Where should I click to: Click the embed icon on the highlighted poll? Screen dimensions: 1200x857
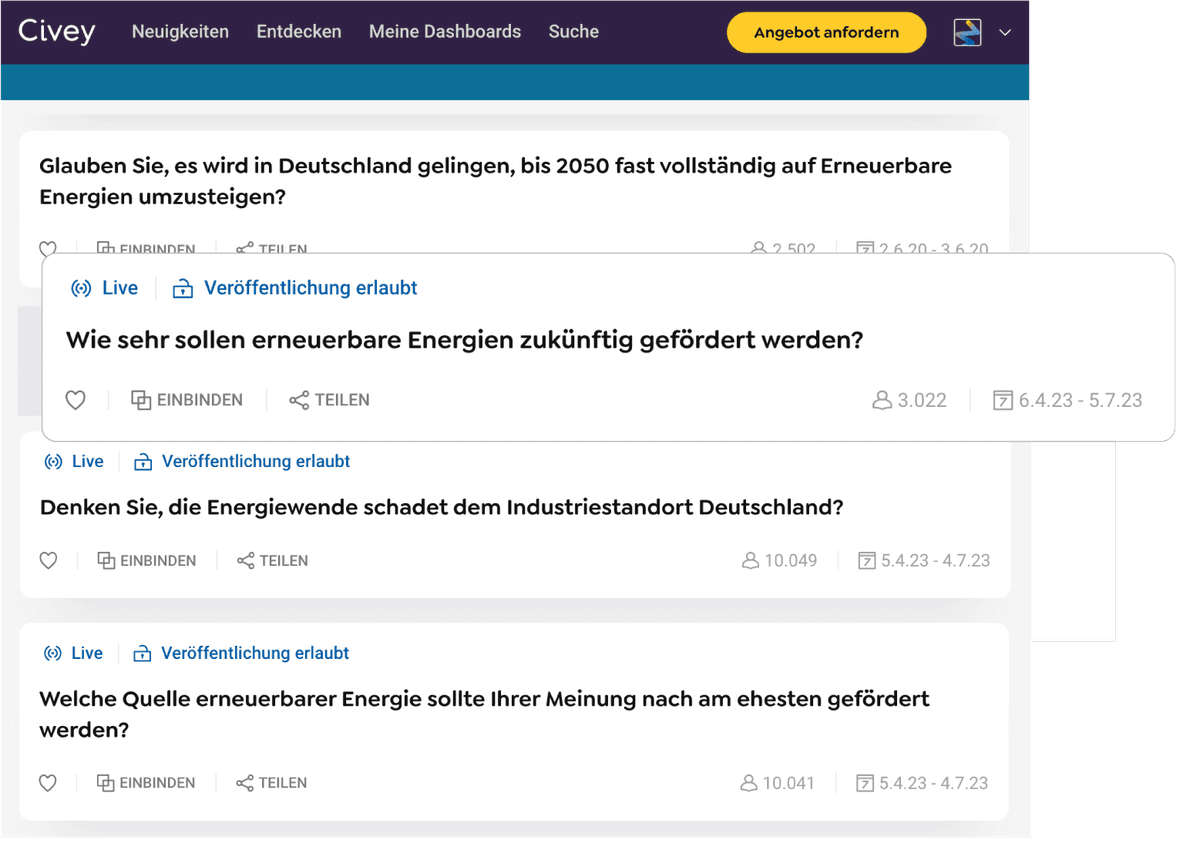141,400
